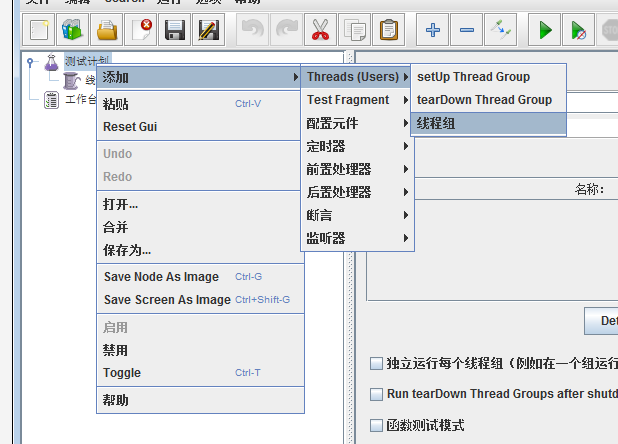This screenshot has height=444, width=618.
Task: Click the Cut scissors icon
Action: tap(320, 30)
